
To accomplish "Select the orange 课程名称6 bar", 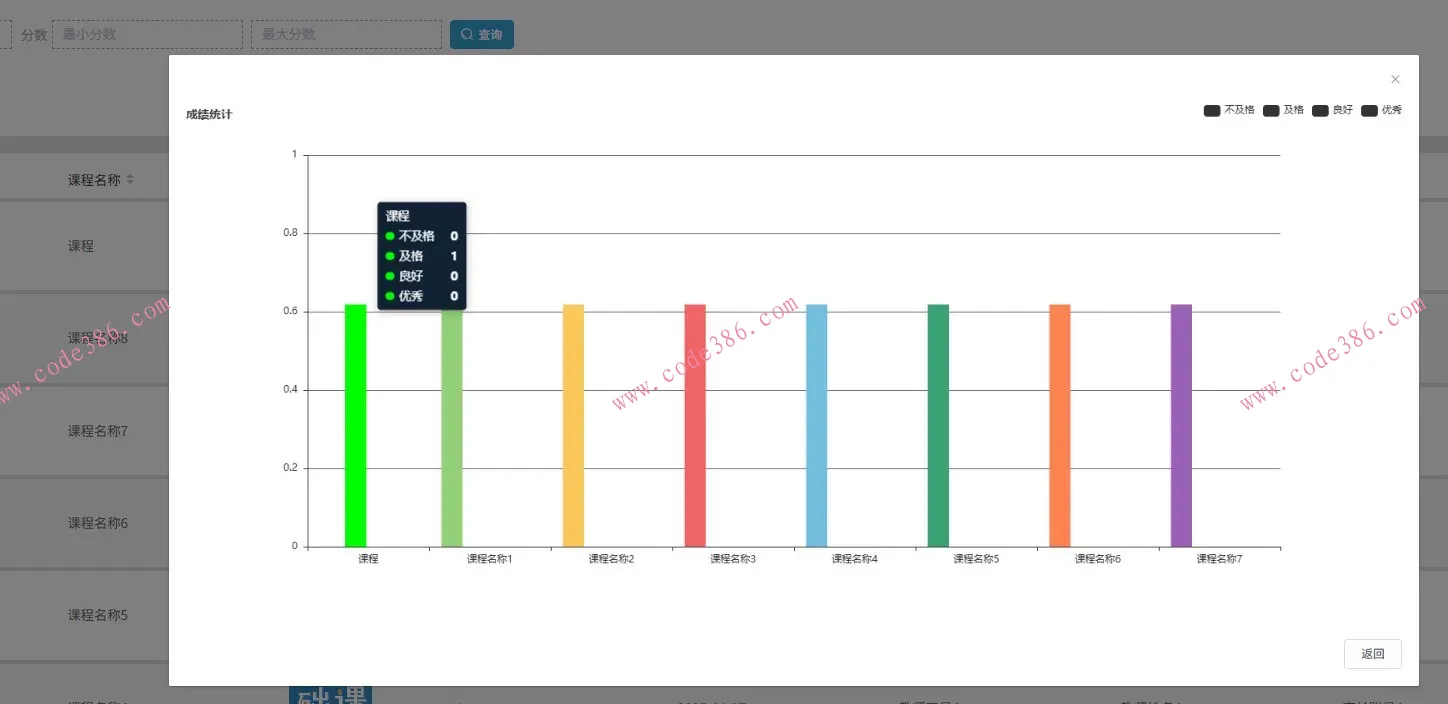I will (1060, 426).
